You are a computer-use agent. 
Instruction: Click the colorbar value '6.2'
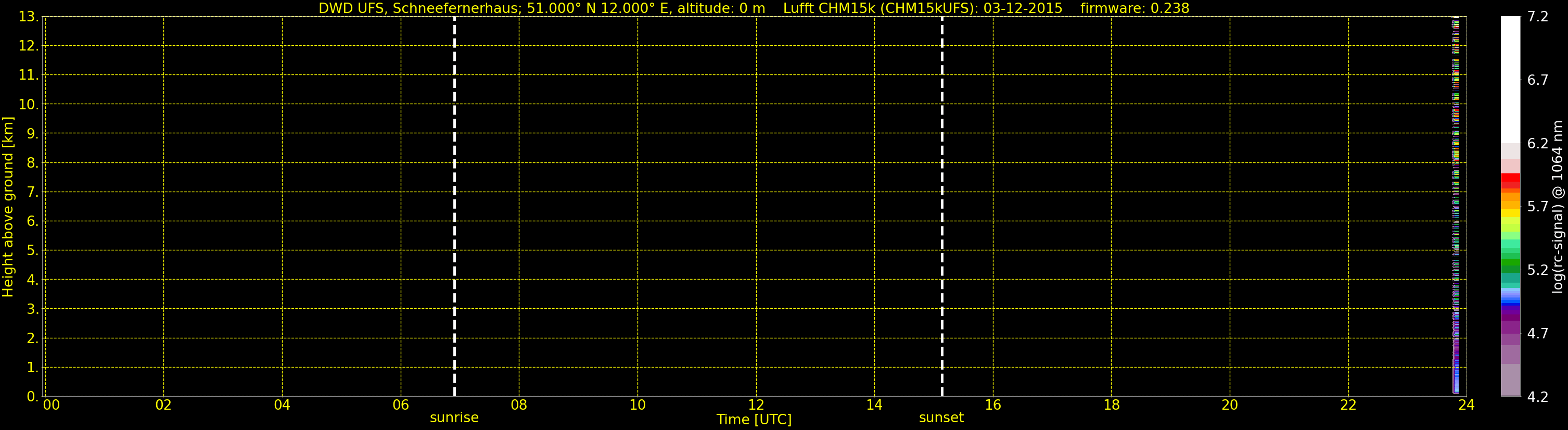(1538, 144)
